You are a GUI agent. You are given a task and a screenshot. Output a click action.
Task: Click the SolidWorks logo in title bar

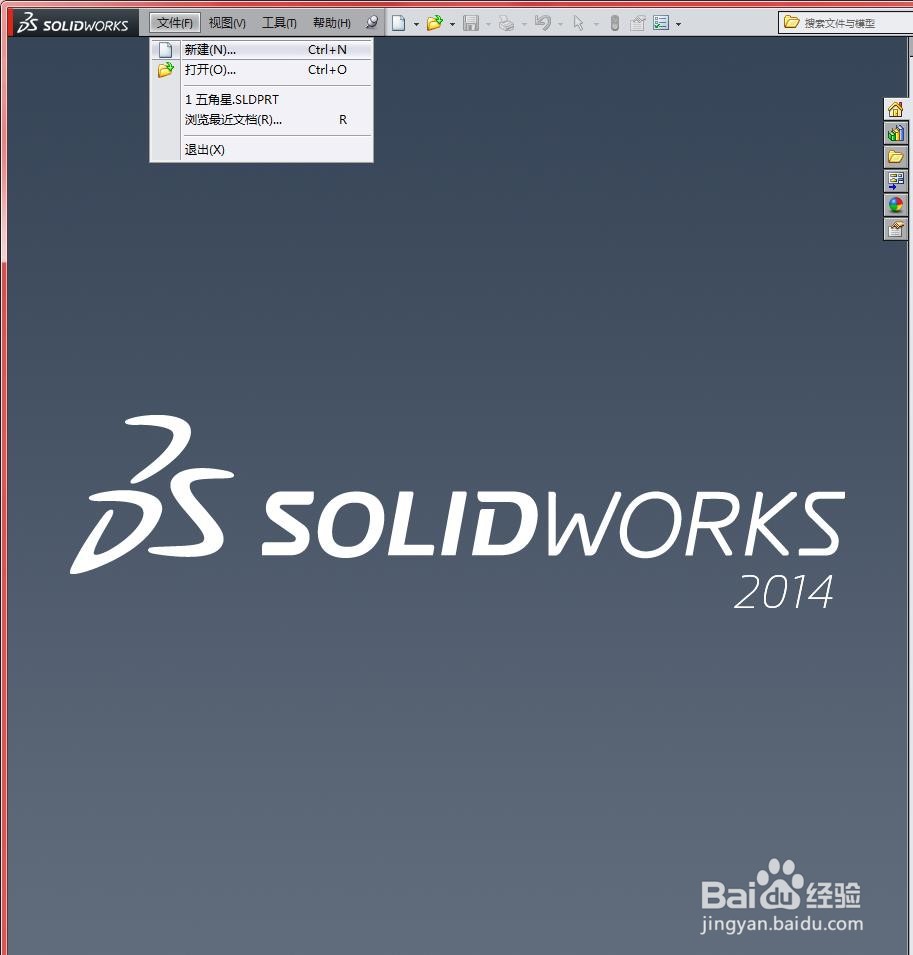click(73, 23)
